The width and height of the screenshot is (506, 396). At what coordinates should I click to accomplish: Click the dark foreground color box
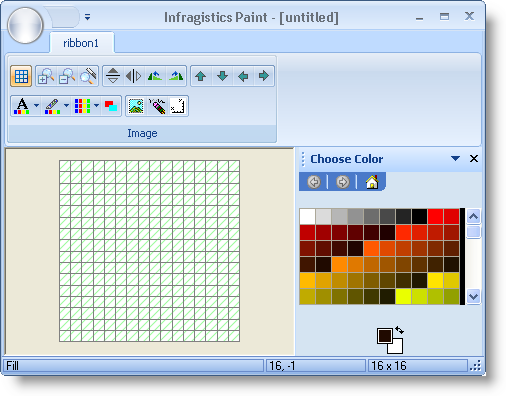(384, 335)
